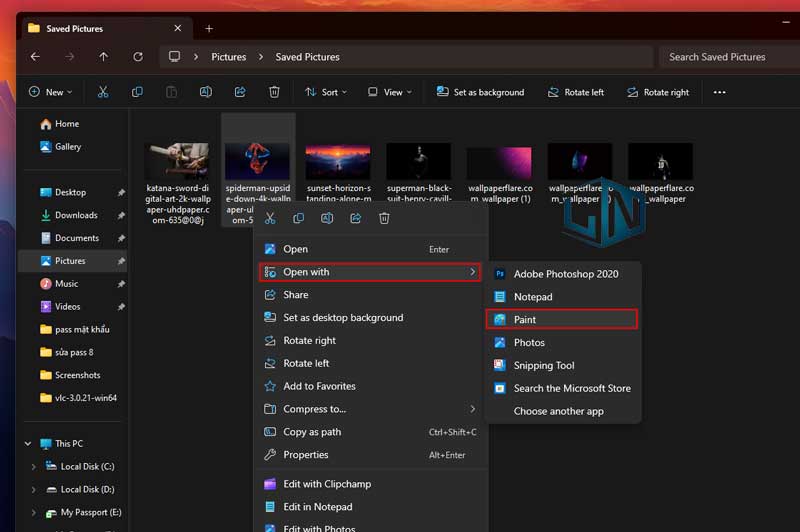
Task: Click the Copy icon in the context menu
Action: 298,218
